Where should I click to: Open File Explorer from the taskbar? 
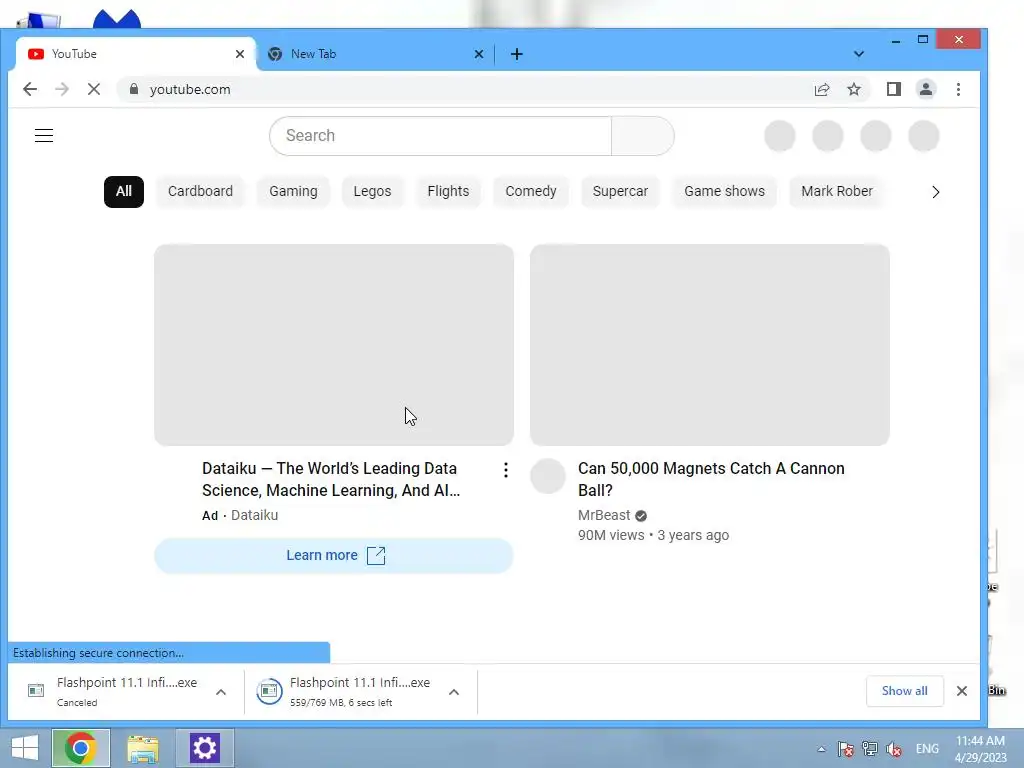[142, 748]
